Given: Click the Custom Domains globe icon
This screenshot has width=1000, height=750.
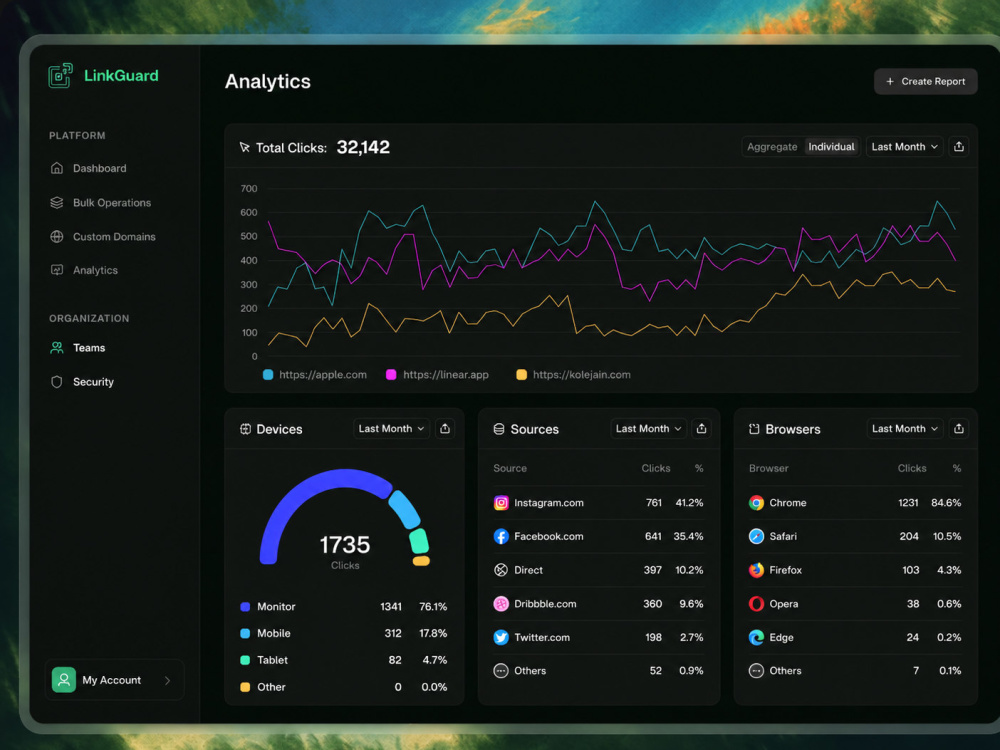Looking at the screenshot, I should tap(57, 237).
